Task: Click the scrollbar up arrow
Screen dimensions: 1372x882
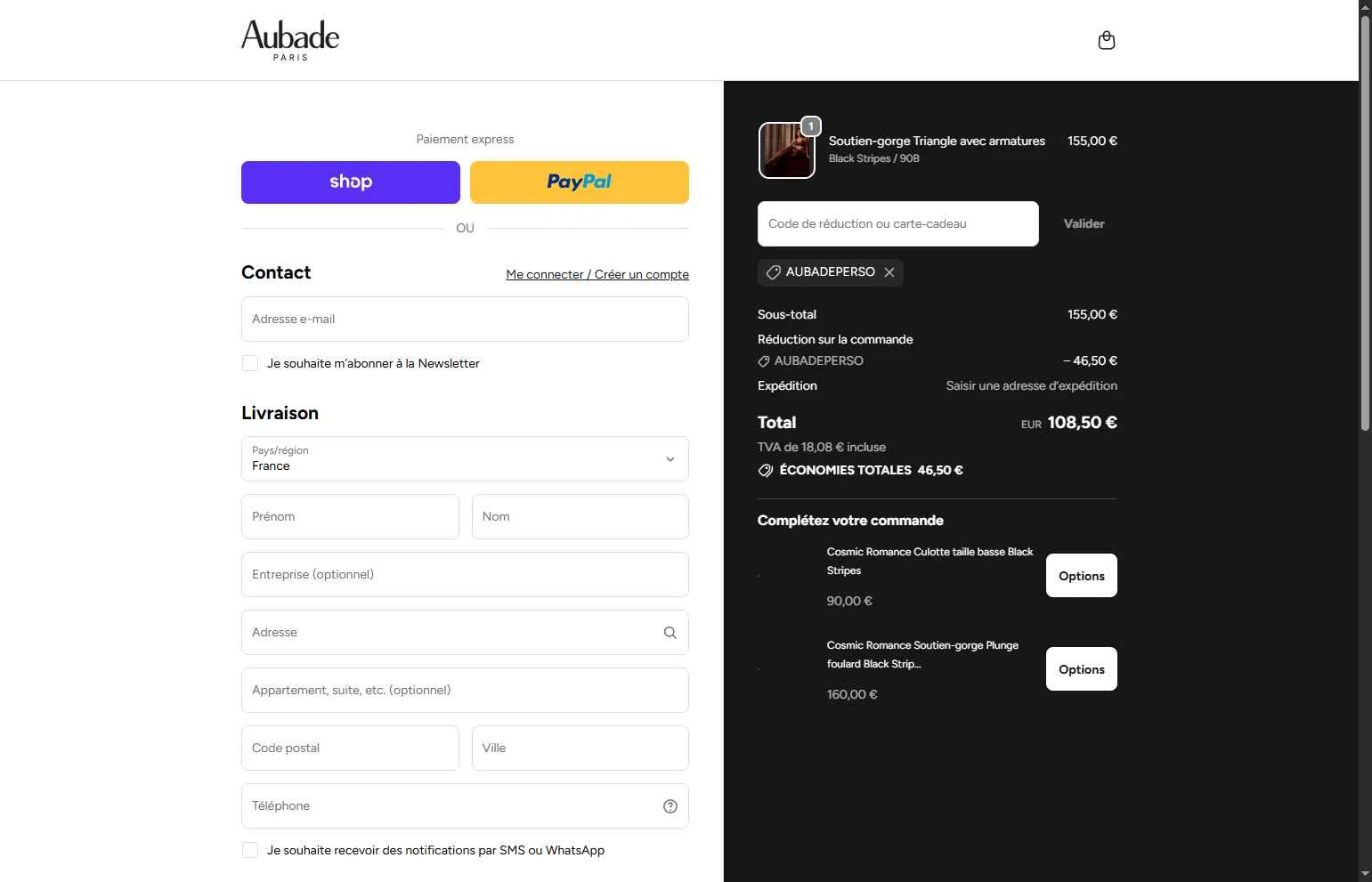Action: pyautogui.click(x=1365, y=7)
